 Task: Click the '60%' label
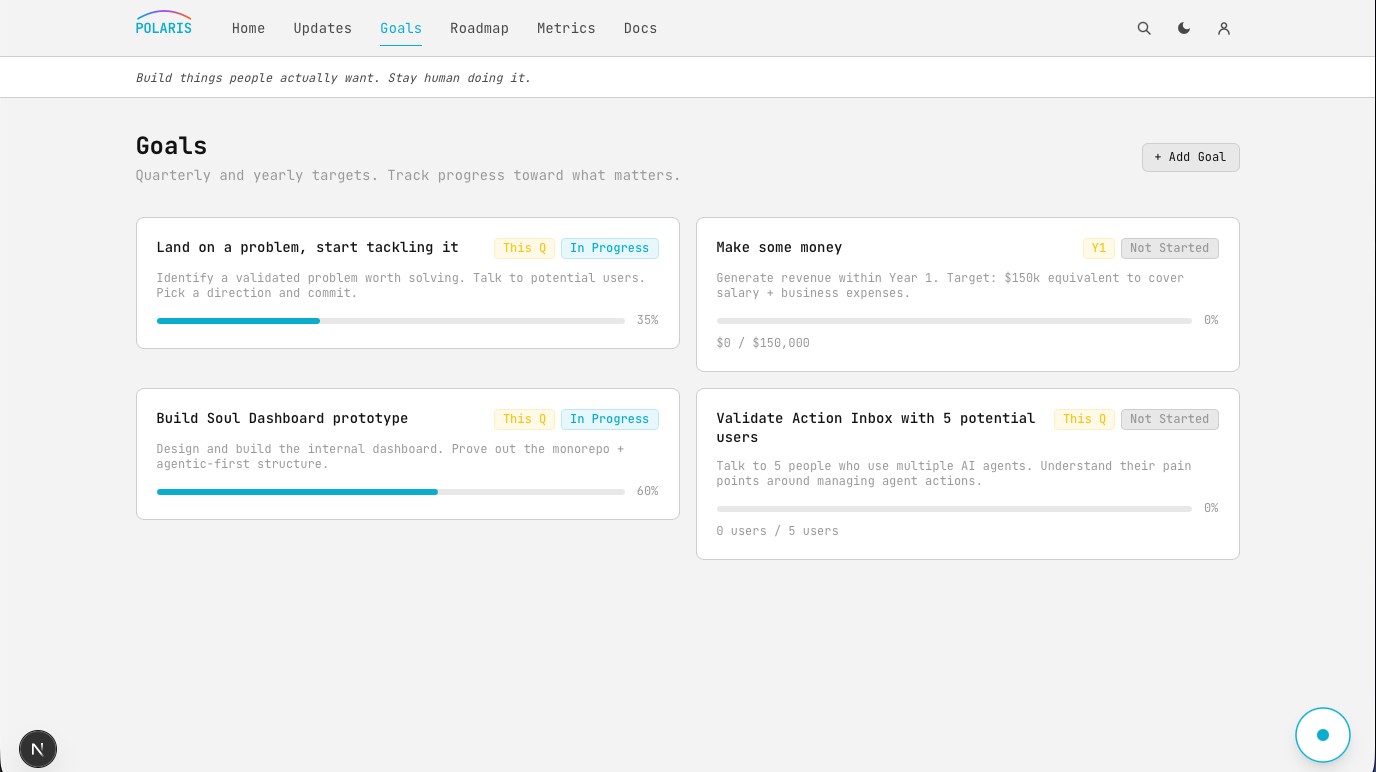(x=647, y=491)
